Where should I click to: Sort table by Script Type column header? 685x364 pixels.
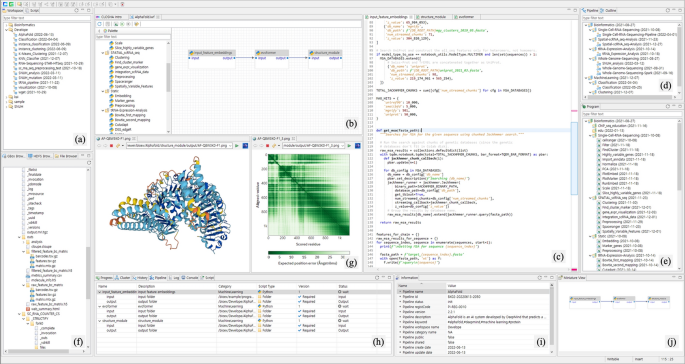coord(277,287)
